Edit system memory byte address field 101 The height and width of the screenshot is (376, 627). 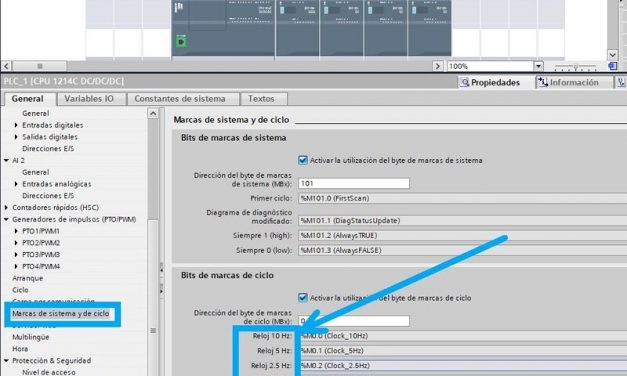click(x=354, y=184)
